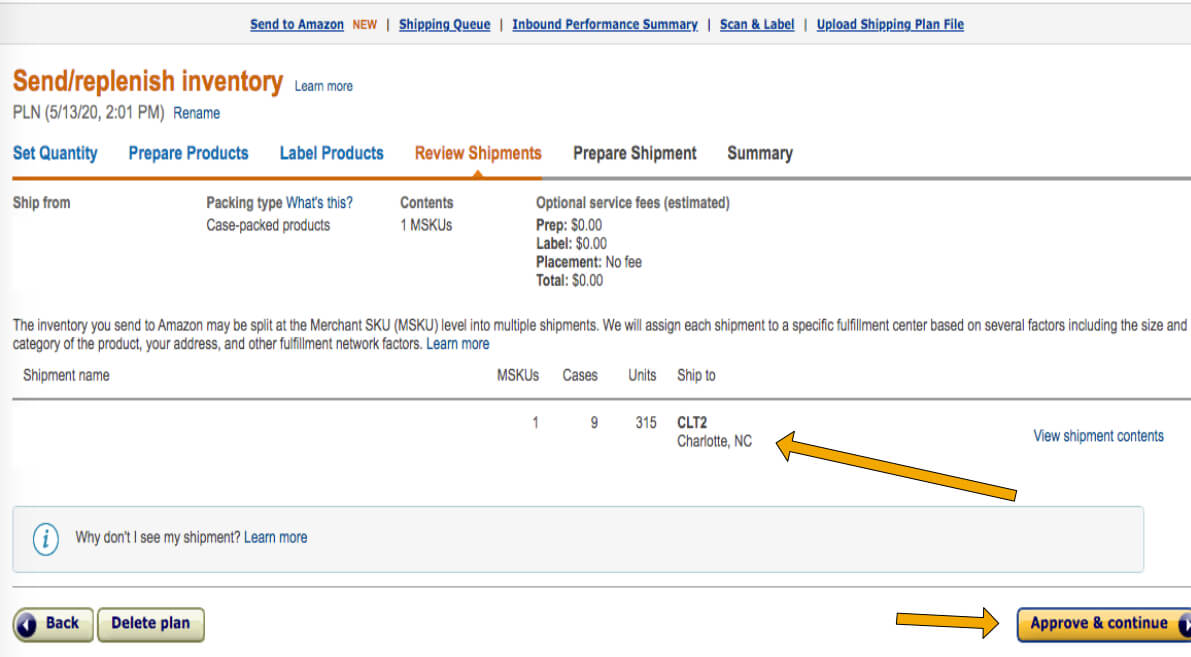This screenshot has width=1191, height=657.
Task: Open Upload Shipping Plan File
Action: (x=890, y=24)
